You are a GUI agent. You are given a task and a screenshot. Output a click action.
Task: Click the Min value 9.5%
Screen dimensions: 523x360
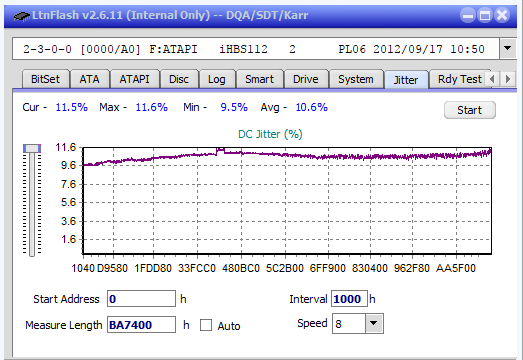(234, 107)
